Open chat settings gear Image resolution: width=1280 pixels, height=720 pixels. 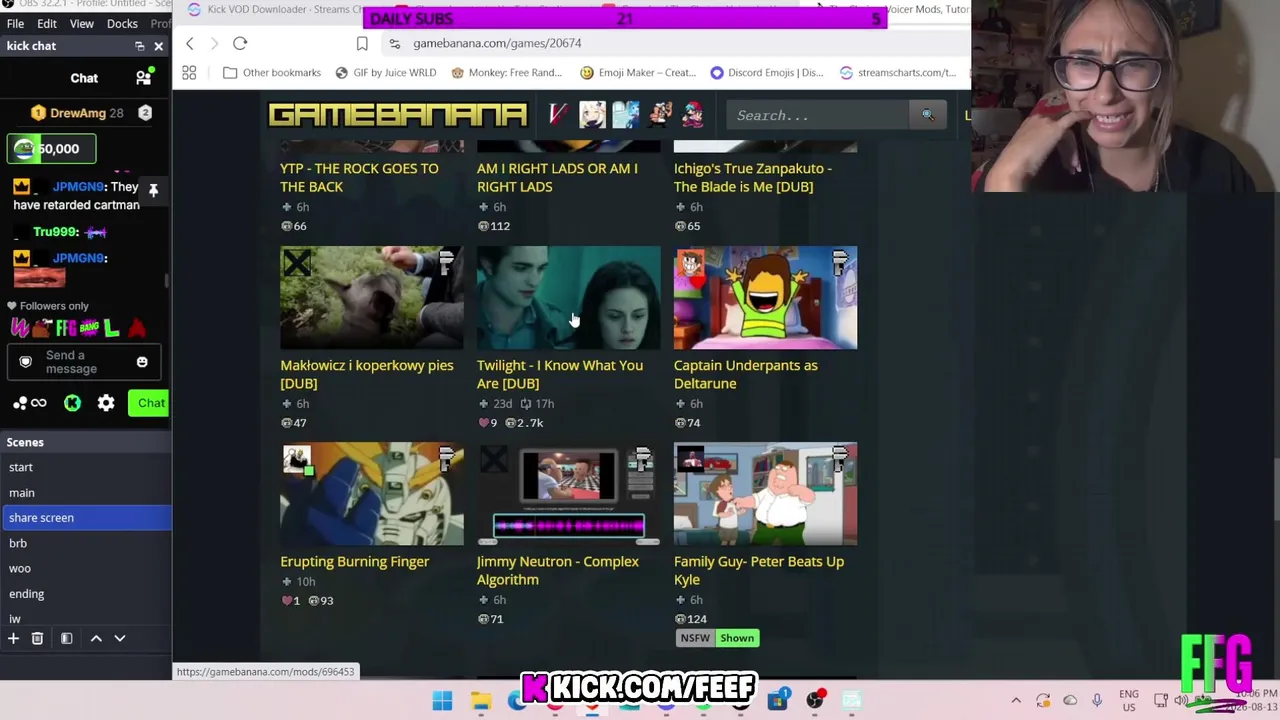pos(106,403)
